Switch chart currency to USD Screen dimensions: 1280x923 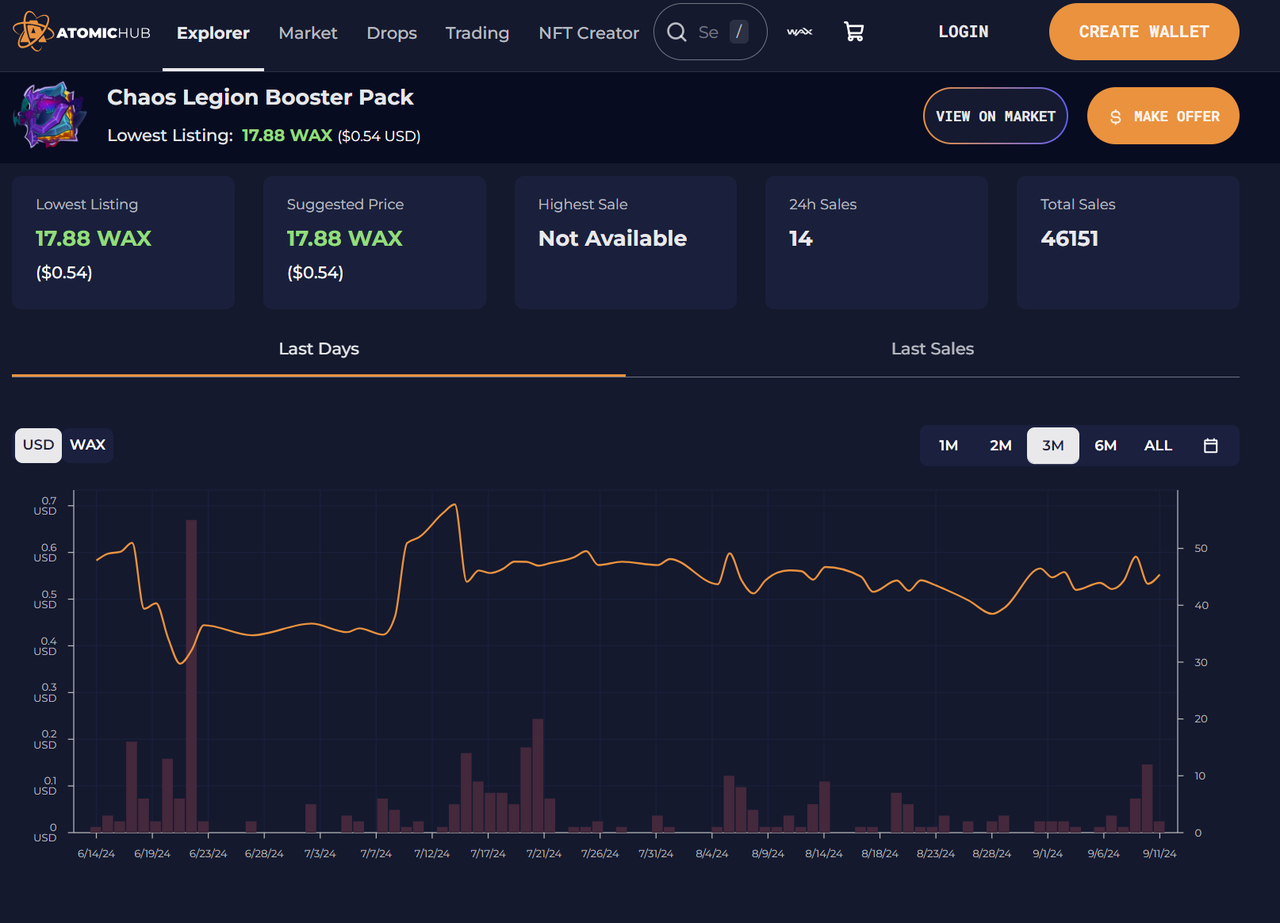tap(38, 445)
